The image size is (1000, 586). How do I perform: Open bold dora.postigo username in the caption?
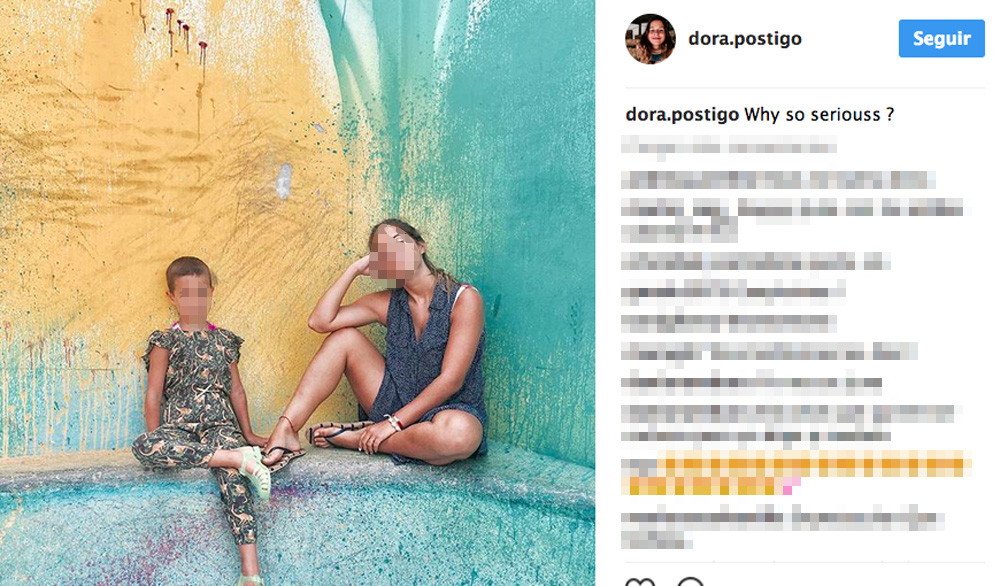pos(682,115)
